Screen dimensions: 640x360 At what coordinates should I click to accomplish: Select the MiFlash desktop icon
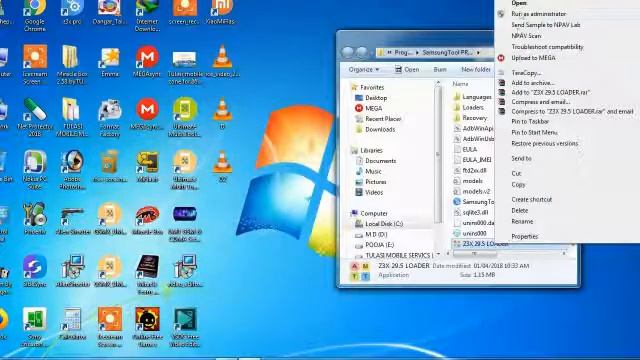point(147,167)
